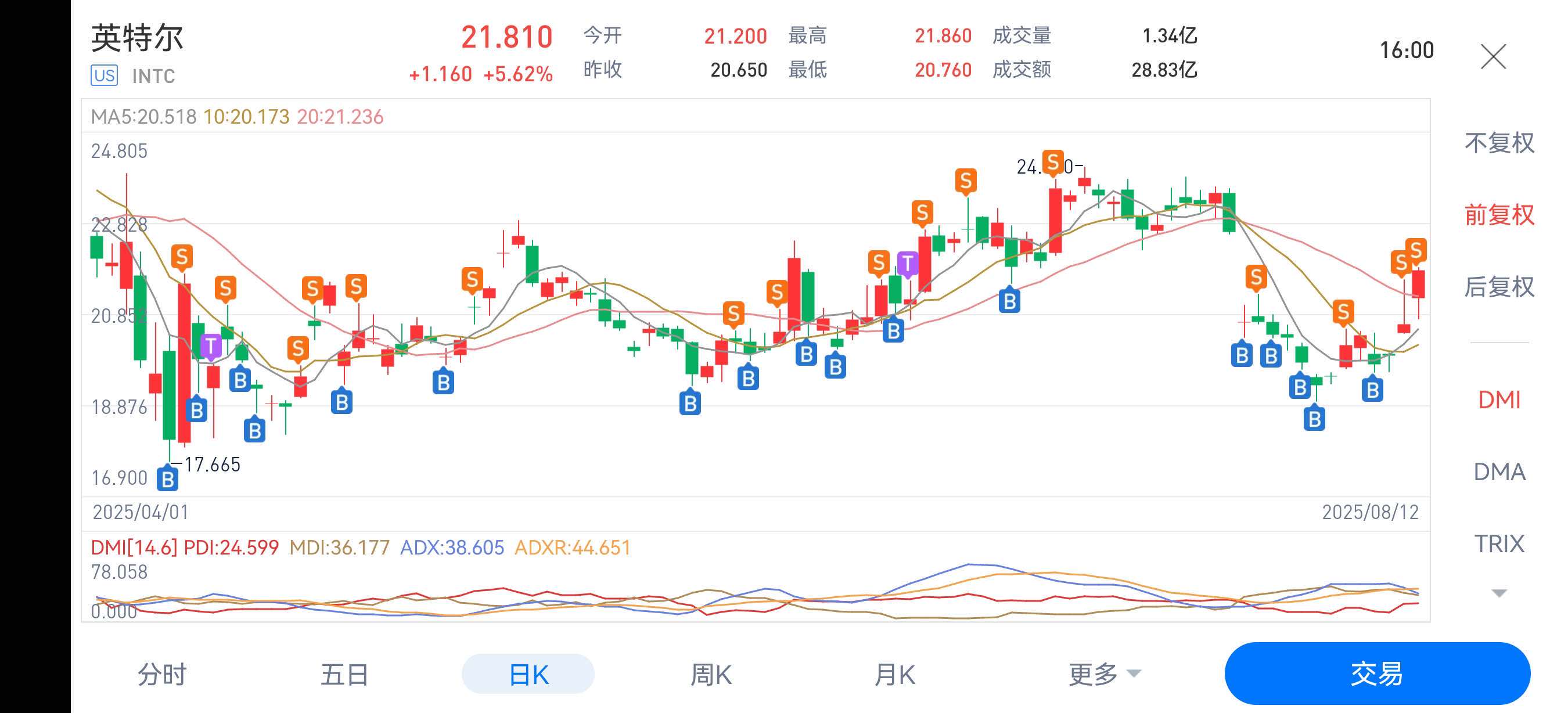This screenshot has height=713, width=1568.
Task: Choose the DMA indicator
Action: [1499, 471]
